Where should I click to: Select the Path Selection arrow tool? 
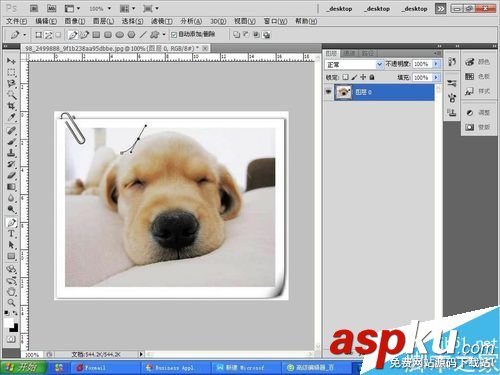click(x=11, y=245)
